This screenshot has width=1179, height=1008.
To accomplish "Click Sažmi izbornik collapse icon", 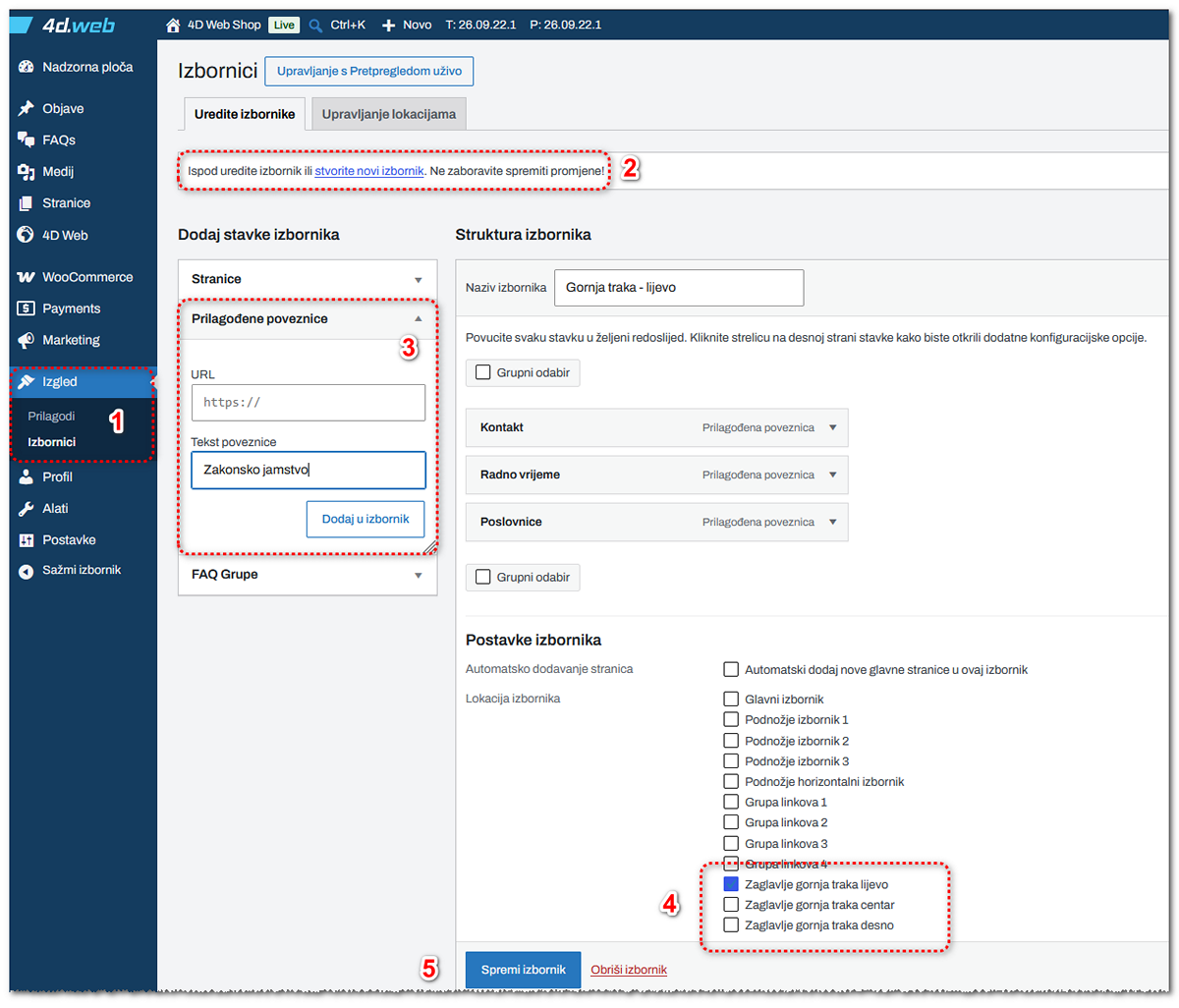I will [x=27, y=571].
